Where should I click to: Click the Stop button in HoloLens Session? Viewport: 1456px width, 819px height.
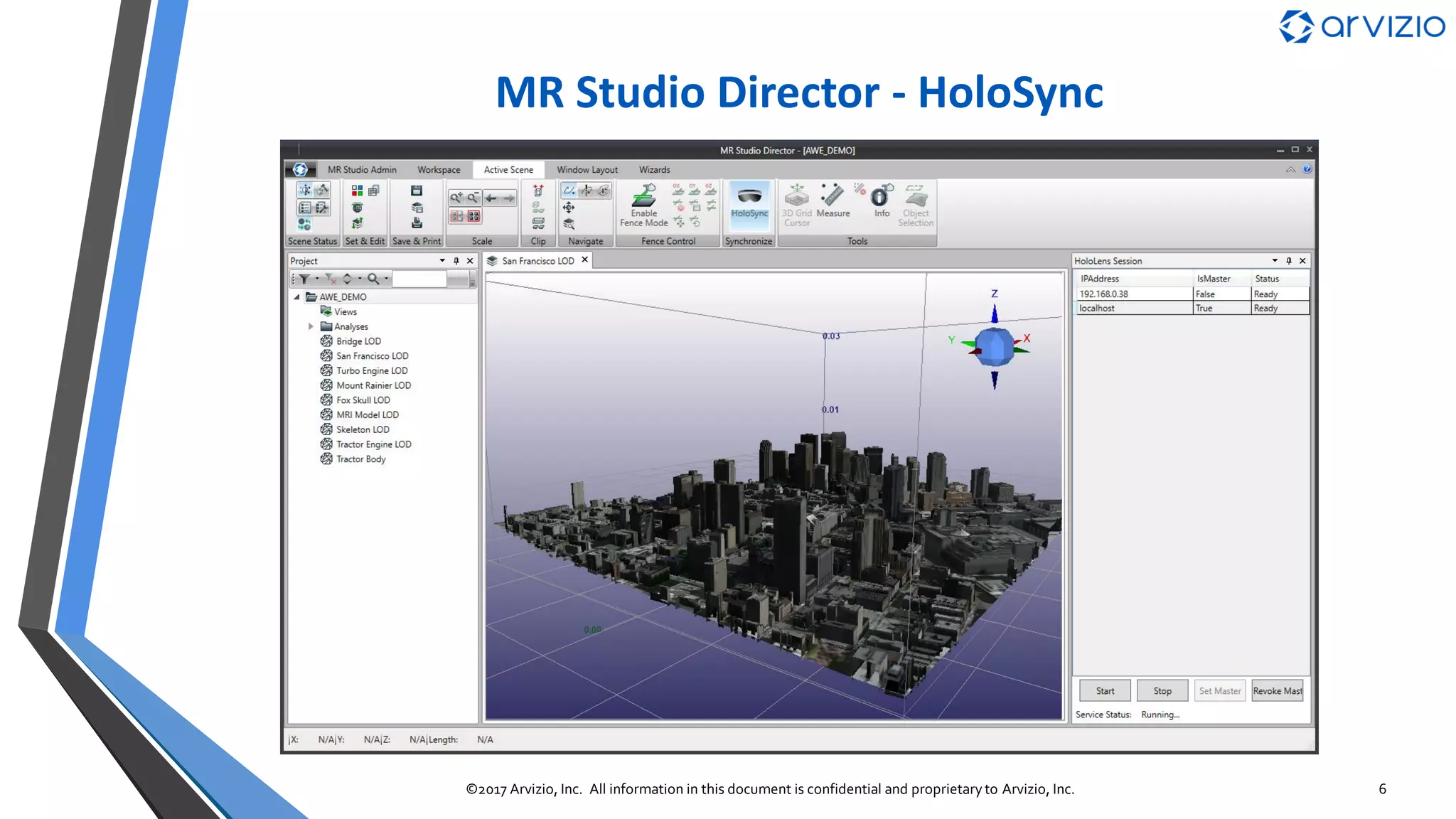coord(1162,691)
